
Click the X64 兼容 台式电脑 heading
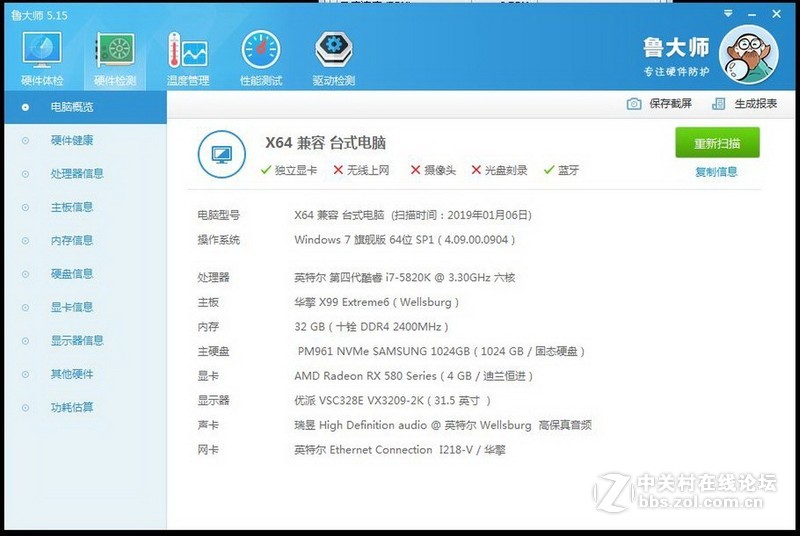click(x=326, y=143)
